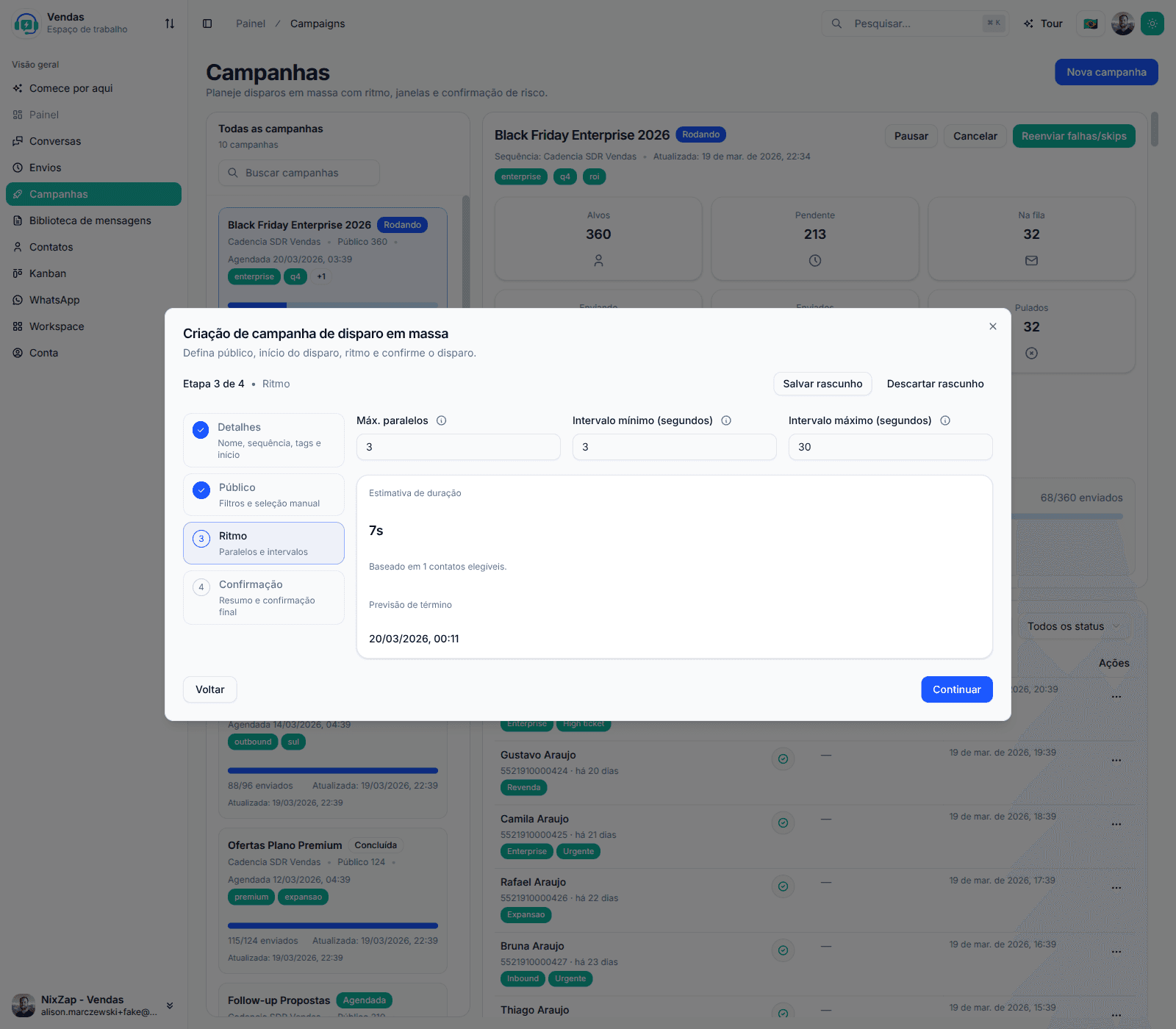Open Envios from the sidebar

46,167
